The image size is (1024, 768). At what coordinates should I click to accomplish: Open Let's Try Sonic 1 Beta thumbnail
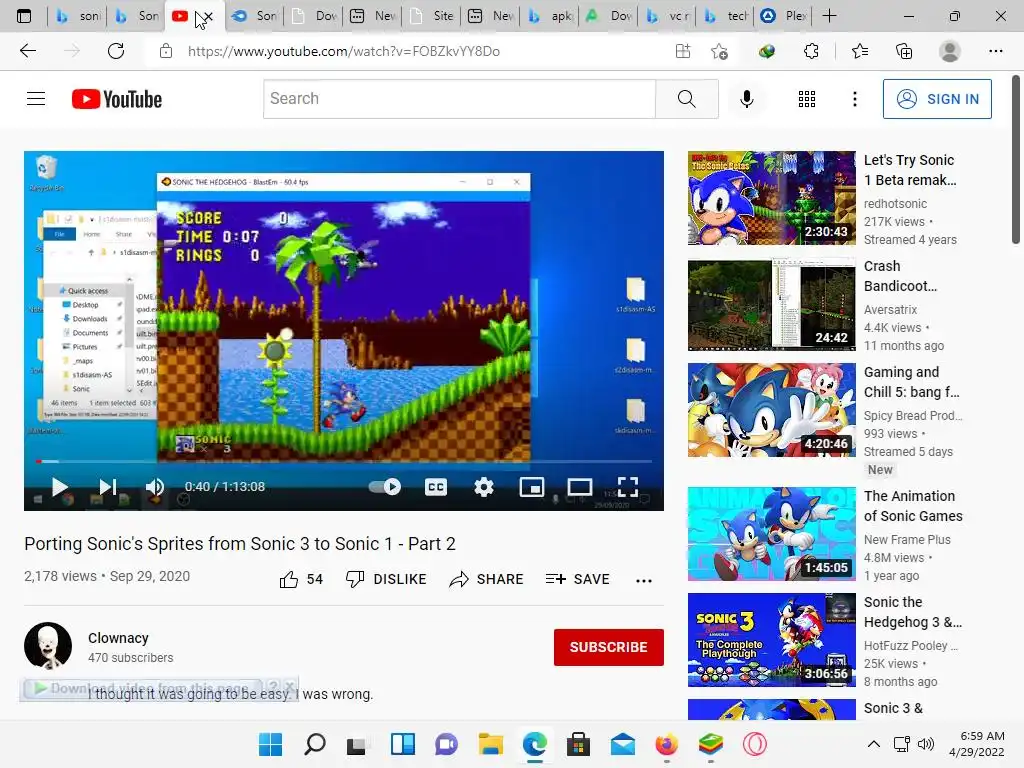[771, 198]
